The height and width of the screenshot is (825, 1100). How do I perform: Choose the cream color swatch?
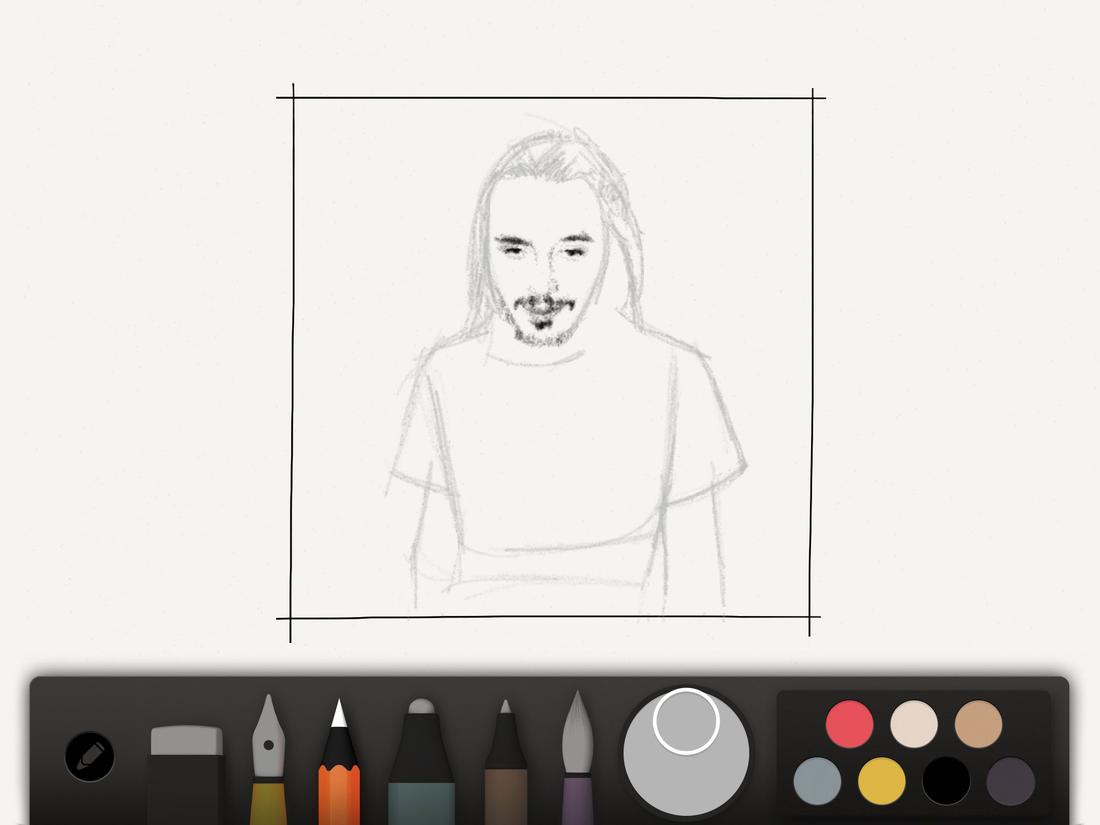(x=913, y=724)
